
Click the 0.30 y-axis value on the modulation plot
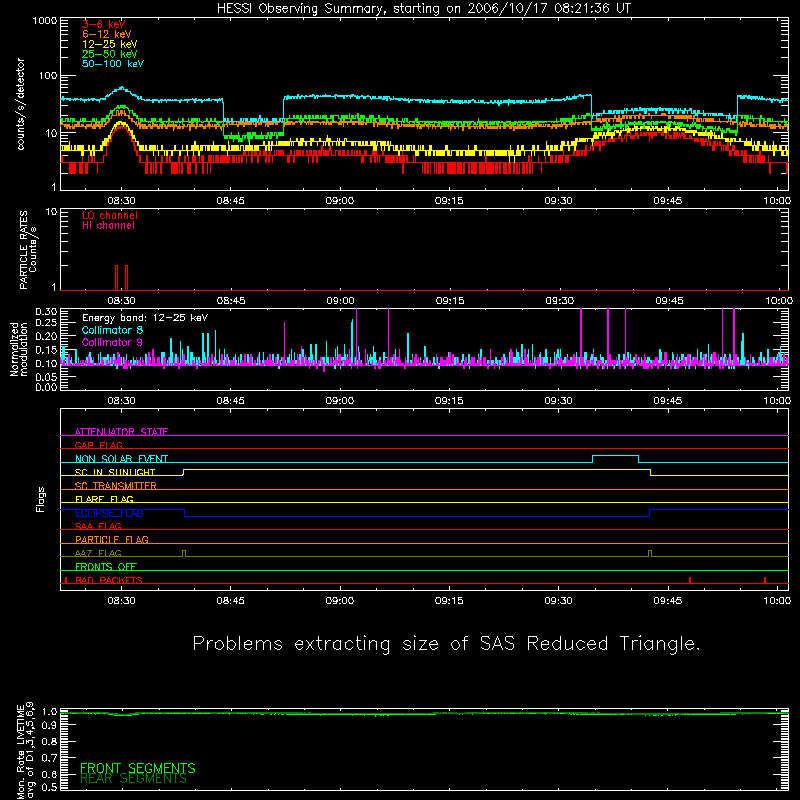tap(46, 311)
